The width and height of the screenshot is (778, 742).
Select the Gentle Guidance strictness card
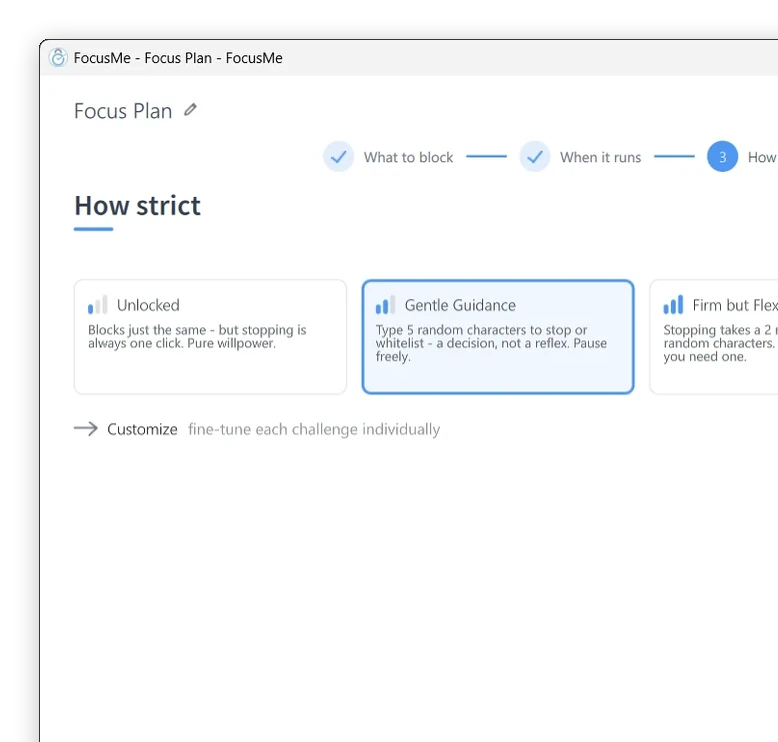[x=498, y=337]
